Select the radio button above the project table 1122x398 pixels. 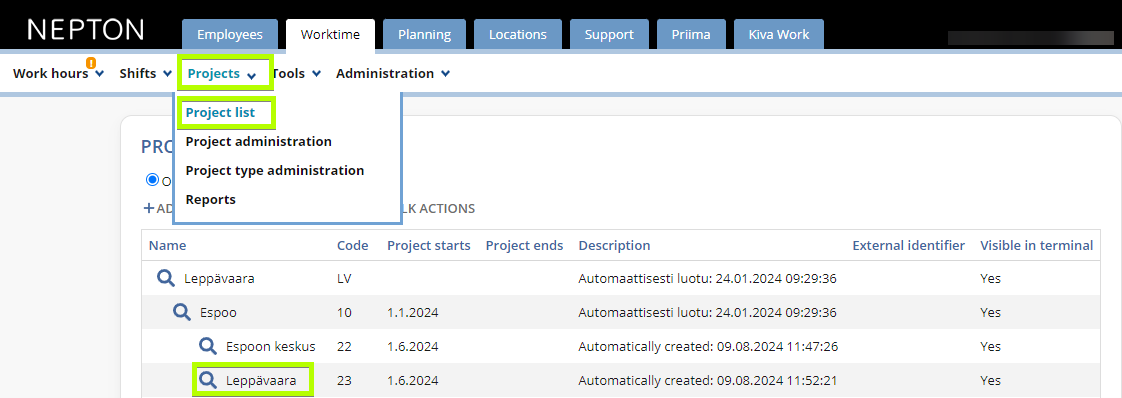[152, 180]
